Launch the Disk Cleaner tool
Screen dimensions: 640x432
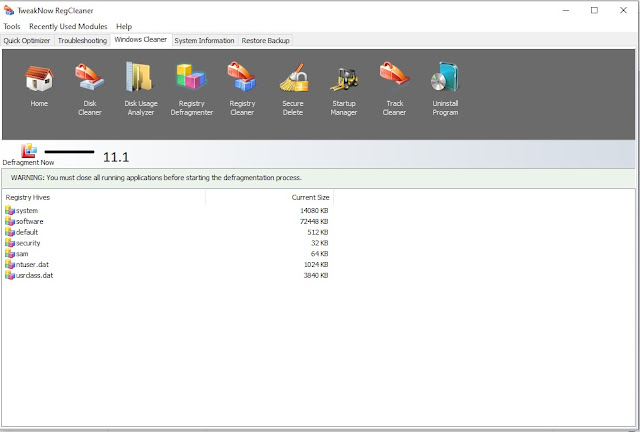pos(89,76)
